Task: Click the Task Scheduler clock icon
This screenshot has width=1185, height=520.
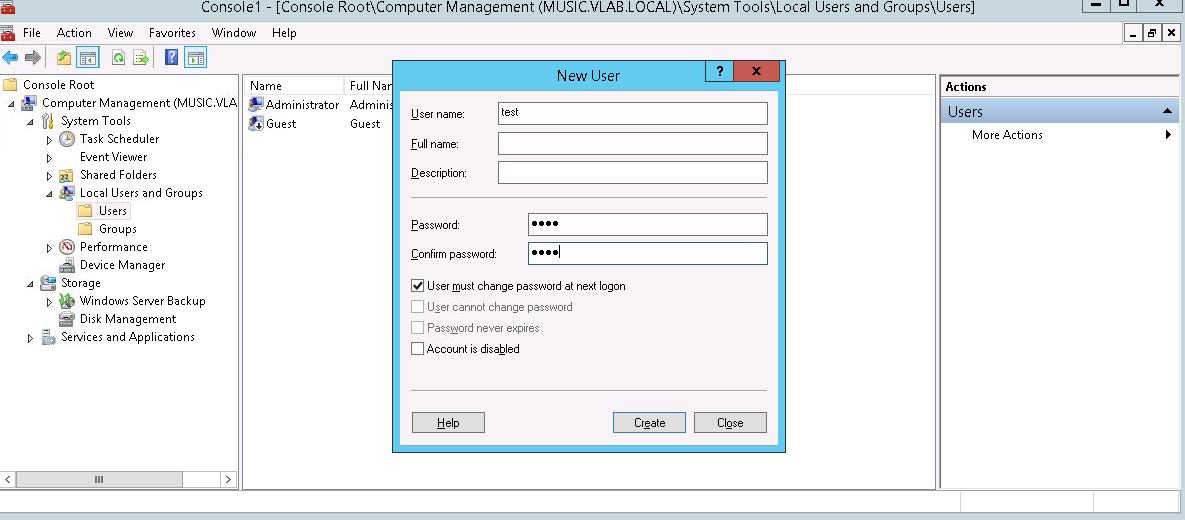Action: pyautogui.click(x=67, y=139)
